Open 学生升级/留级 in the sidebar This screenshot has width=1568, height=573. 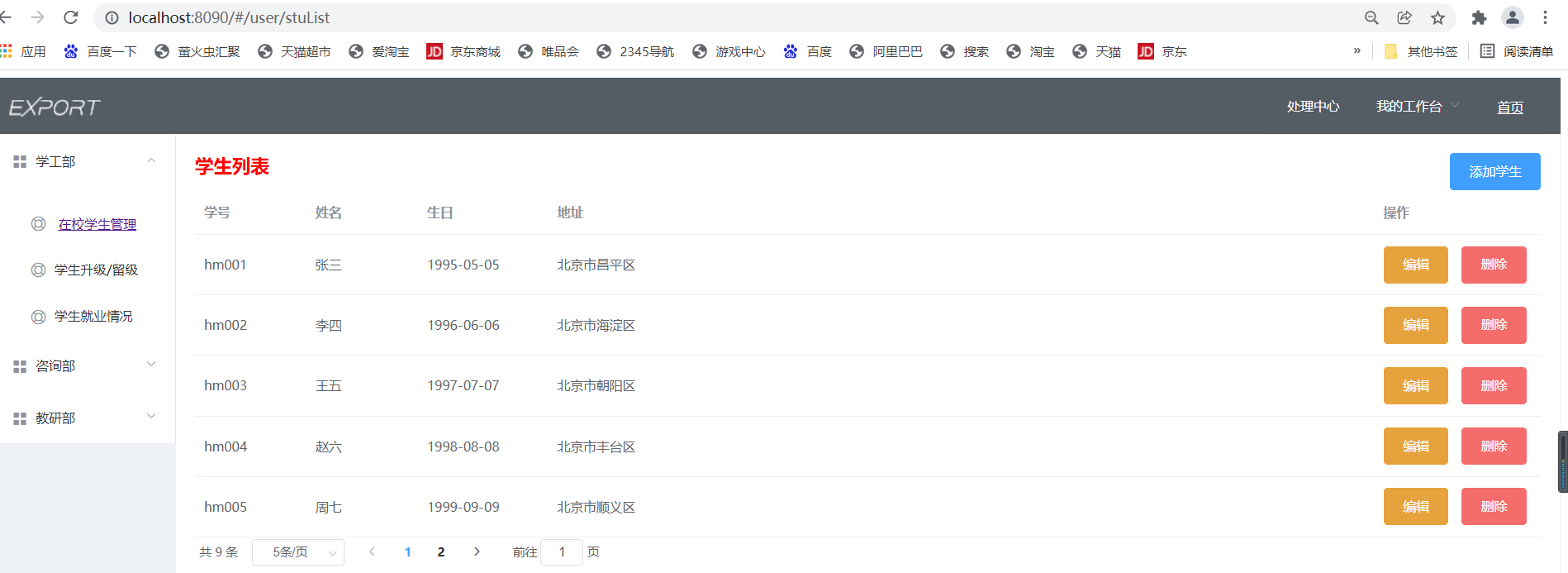(96, 270)
